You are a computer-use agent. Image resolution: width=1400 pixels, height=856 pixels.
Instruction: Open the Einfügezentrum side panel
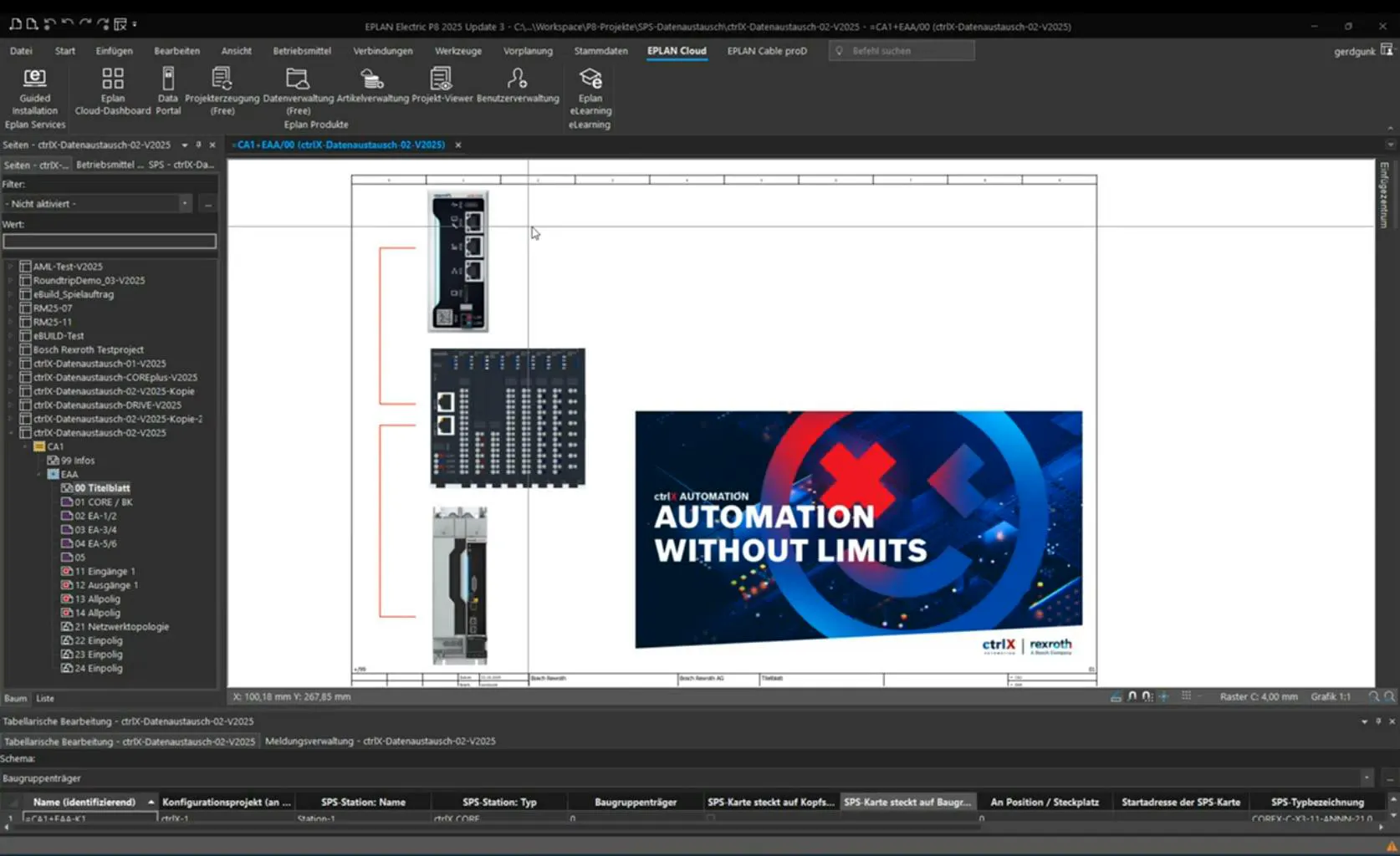tap(1385, 195)
